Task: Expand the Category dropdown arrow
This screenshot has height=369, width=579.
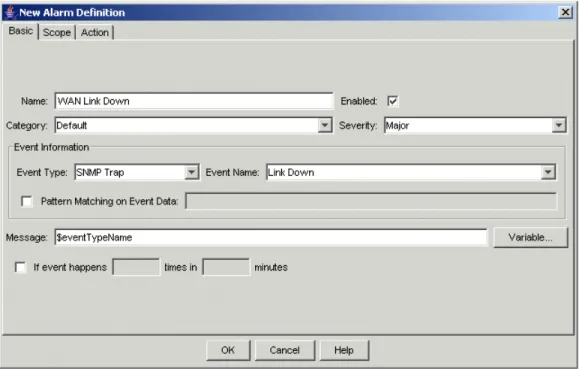Action: (325, 125)
